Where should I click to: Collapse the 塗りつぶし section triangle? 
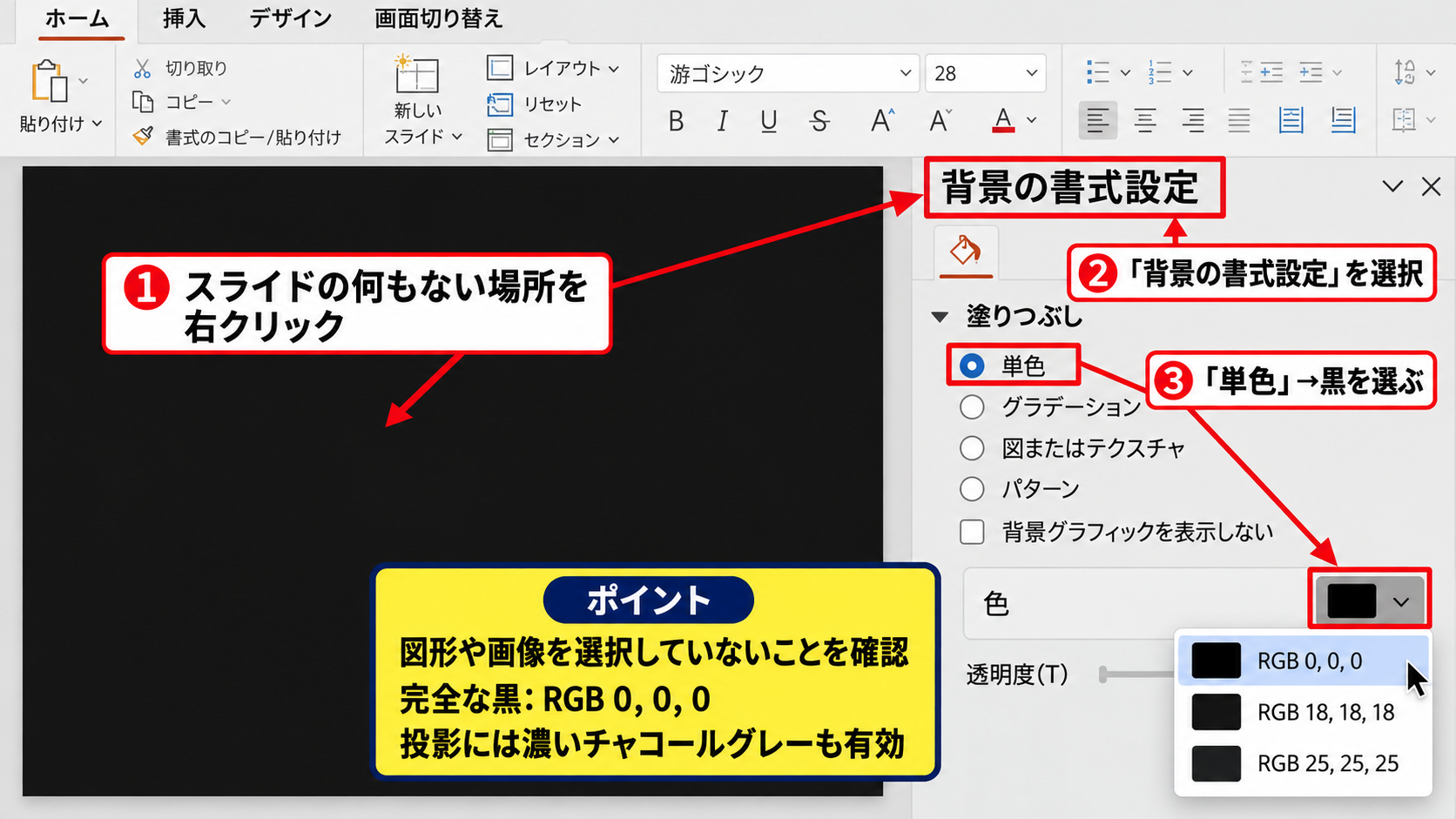coord(940,317)
